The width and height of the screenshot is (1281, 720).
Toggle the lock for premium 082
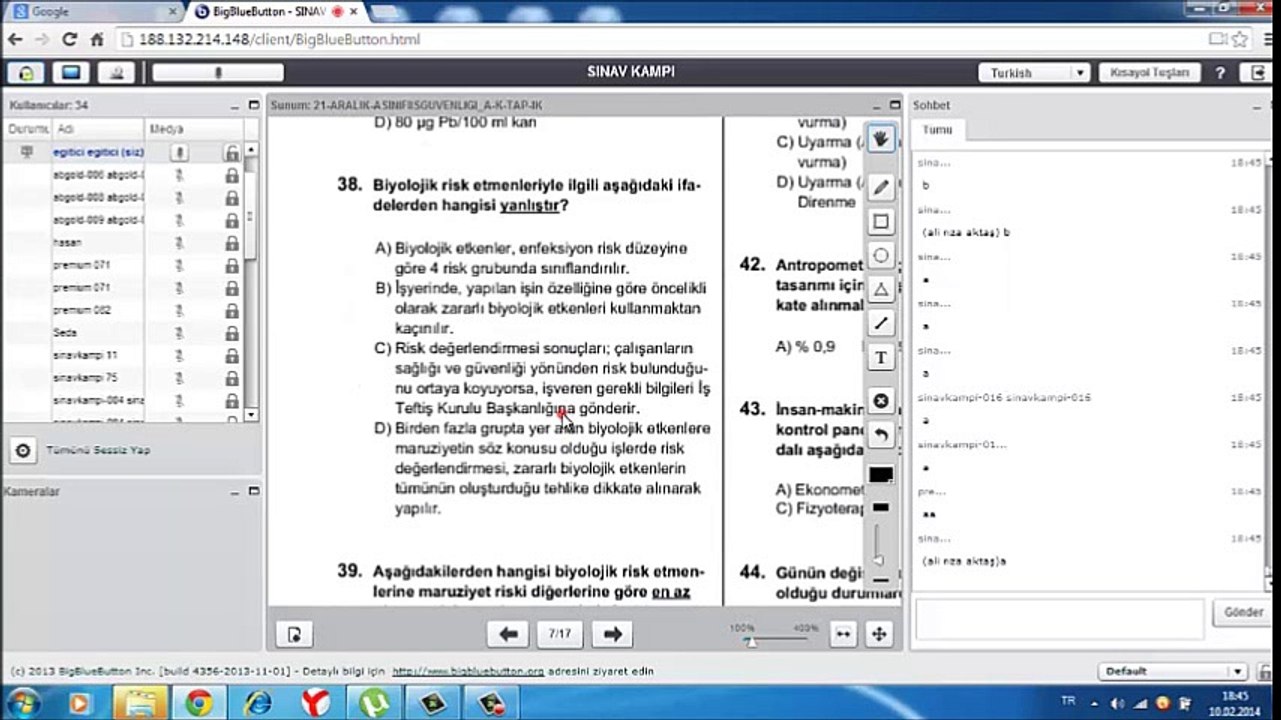(232, 310)
